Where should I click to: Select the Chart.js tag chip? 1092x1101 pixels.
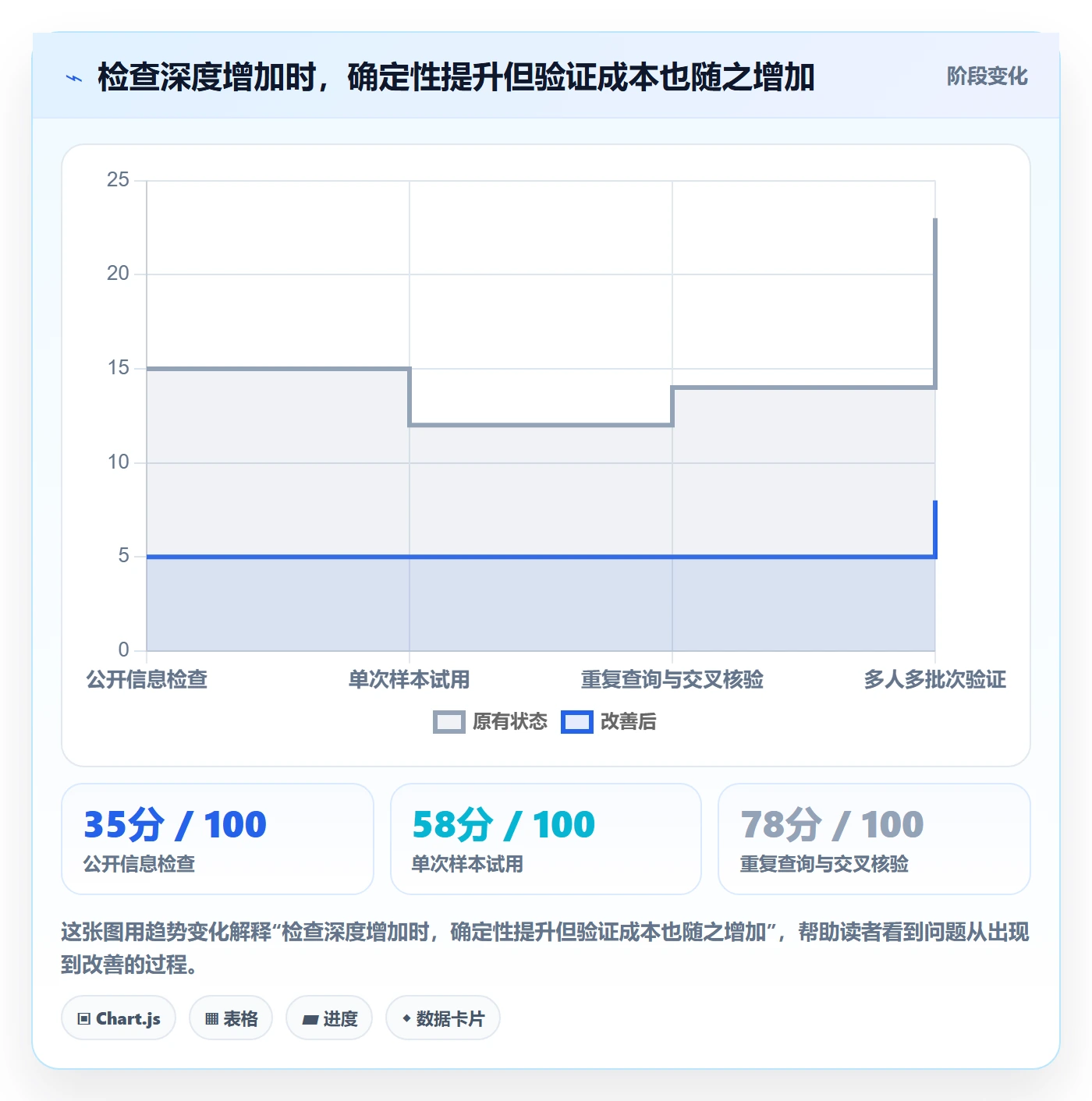click(x=119, y=1018)
